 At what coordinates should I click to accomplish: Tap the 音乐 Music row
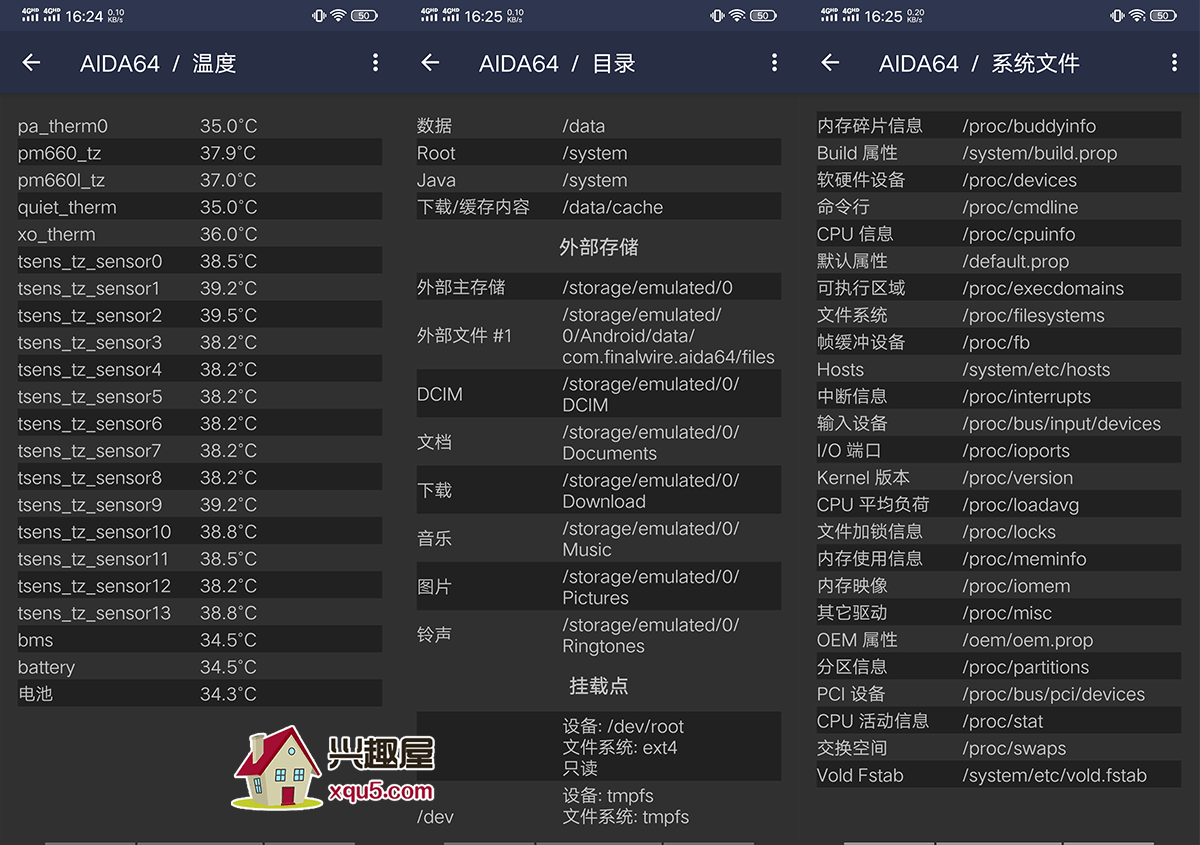click(x=599, y=538)
